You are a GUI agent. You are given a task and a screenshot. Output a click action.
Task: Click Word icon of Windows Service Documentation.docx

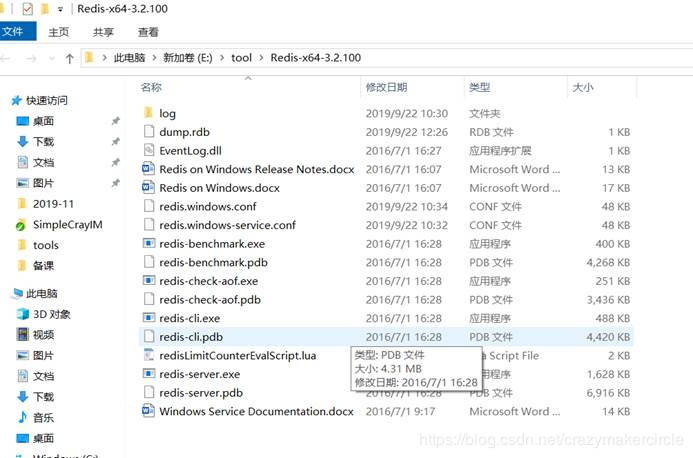(x=148, y=411)
